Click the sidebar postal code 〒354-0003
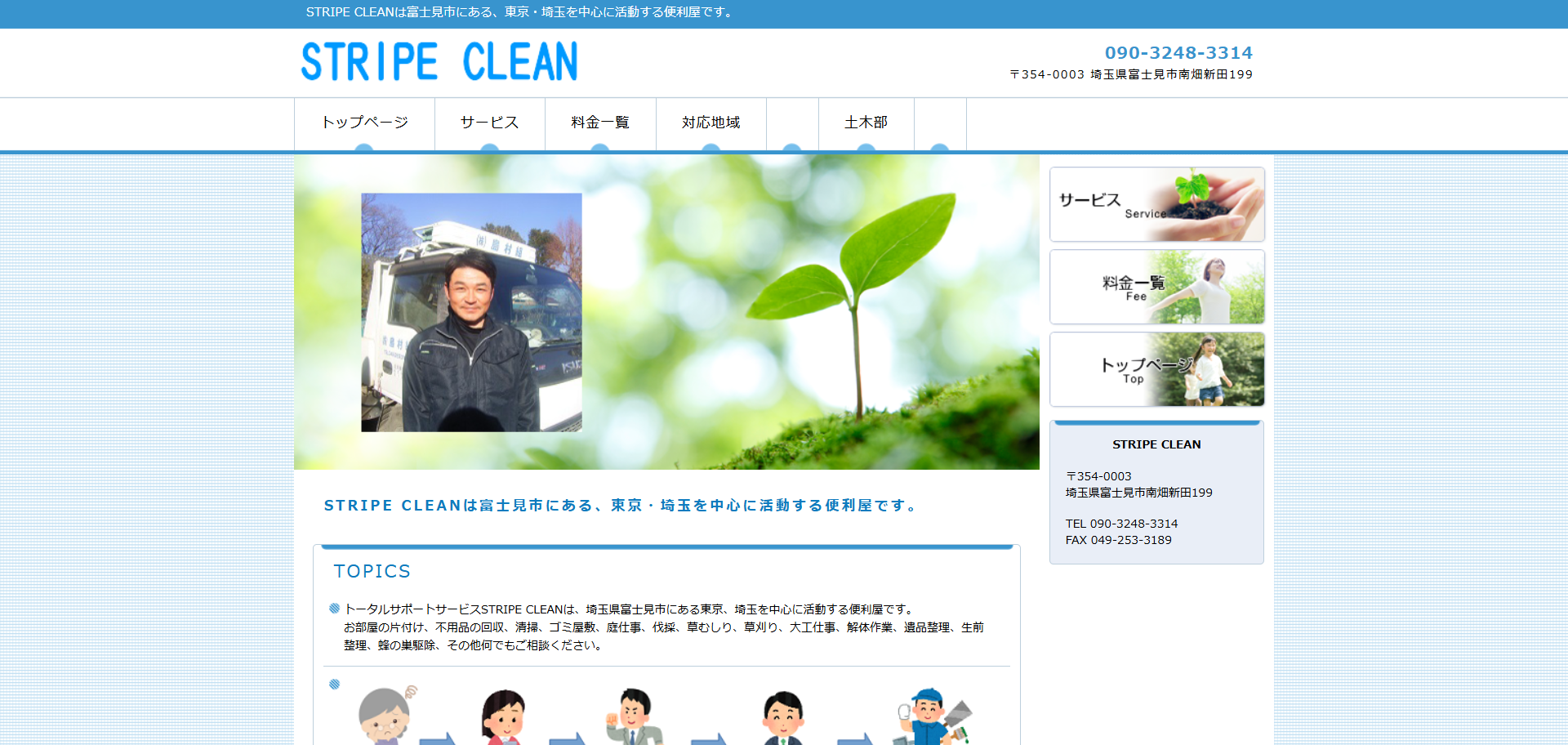 1098,476
